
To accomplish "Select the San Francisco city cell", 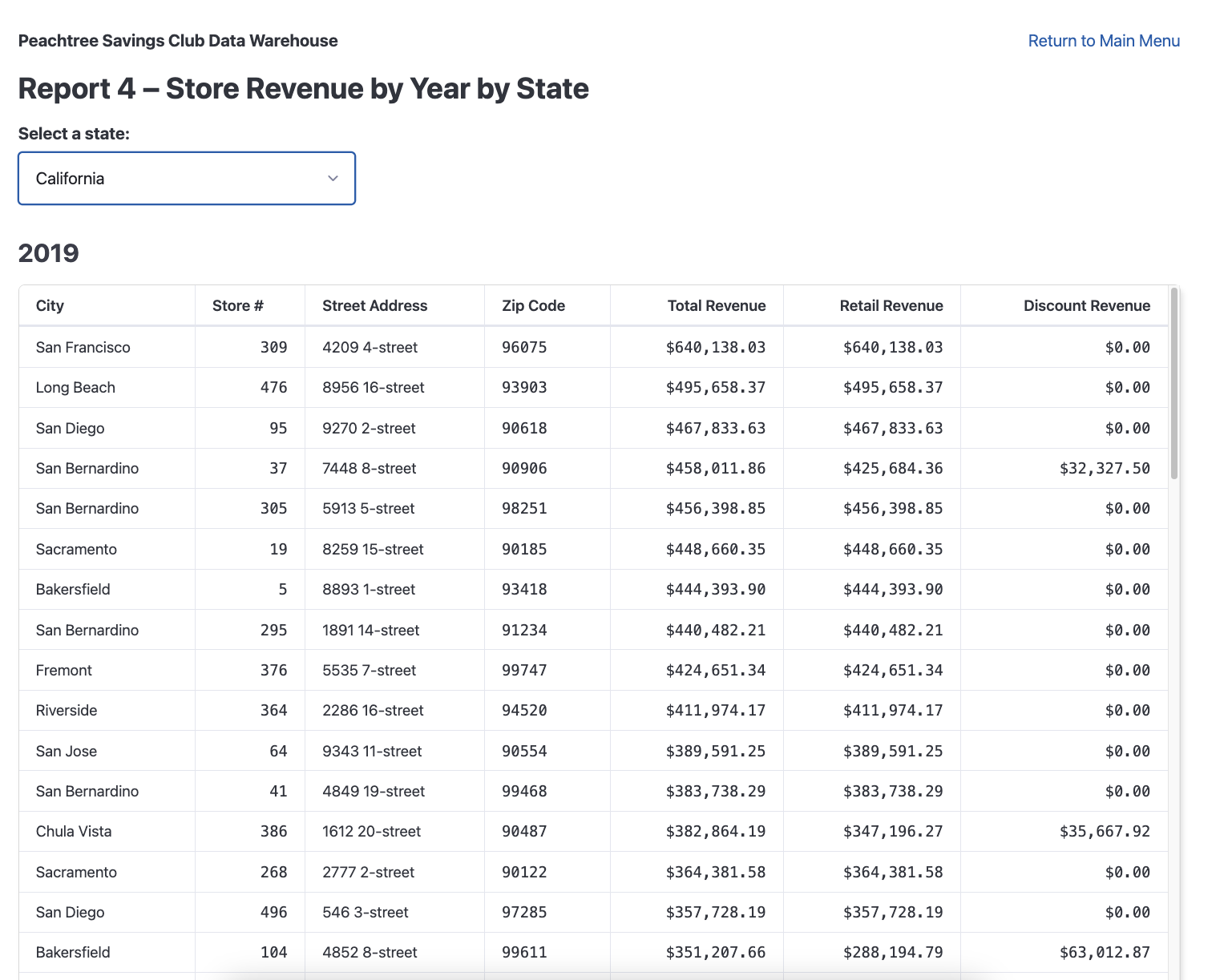I will pyautogui.click(x=83, y=347).
